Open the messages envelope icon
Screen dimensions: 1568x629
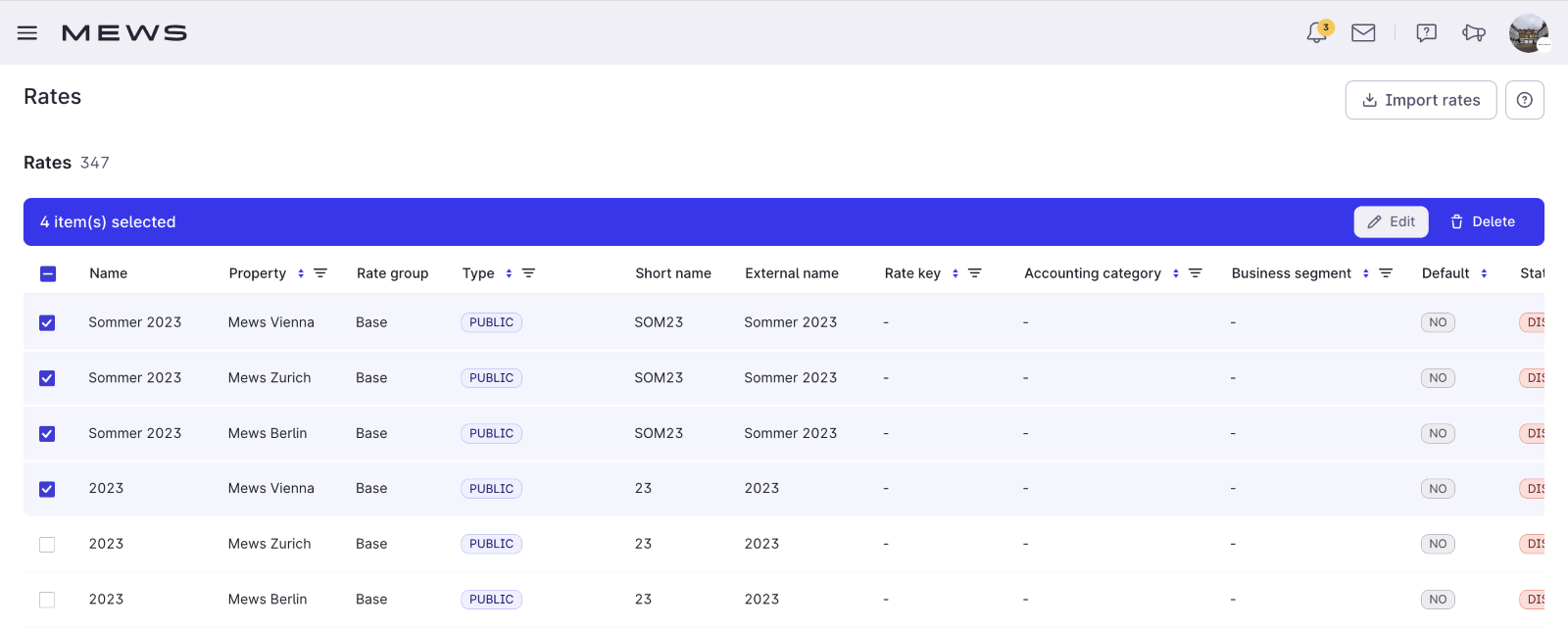(x=1363, y=33)
